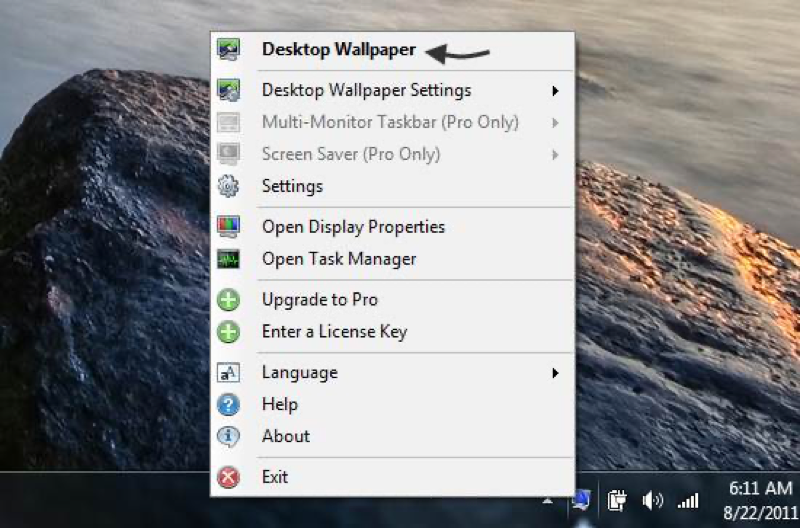
Task: Click the Language aA icon
Action: 228,373
